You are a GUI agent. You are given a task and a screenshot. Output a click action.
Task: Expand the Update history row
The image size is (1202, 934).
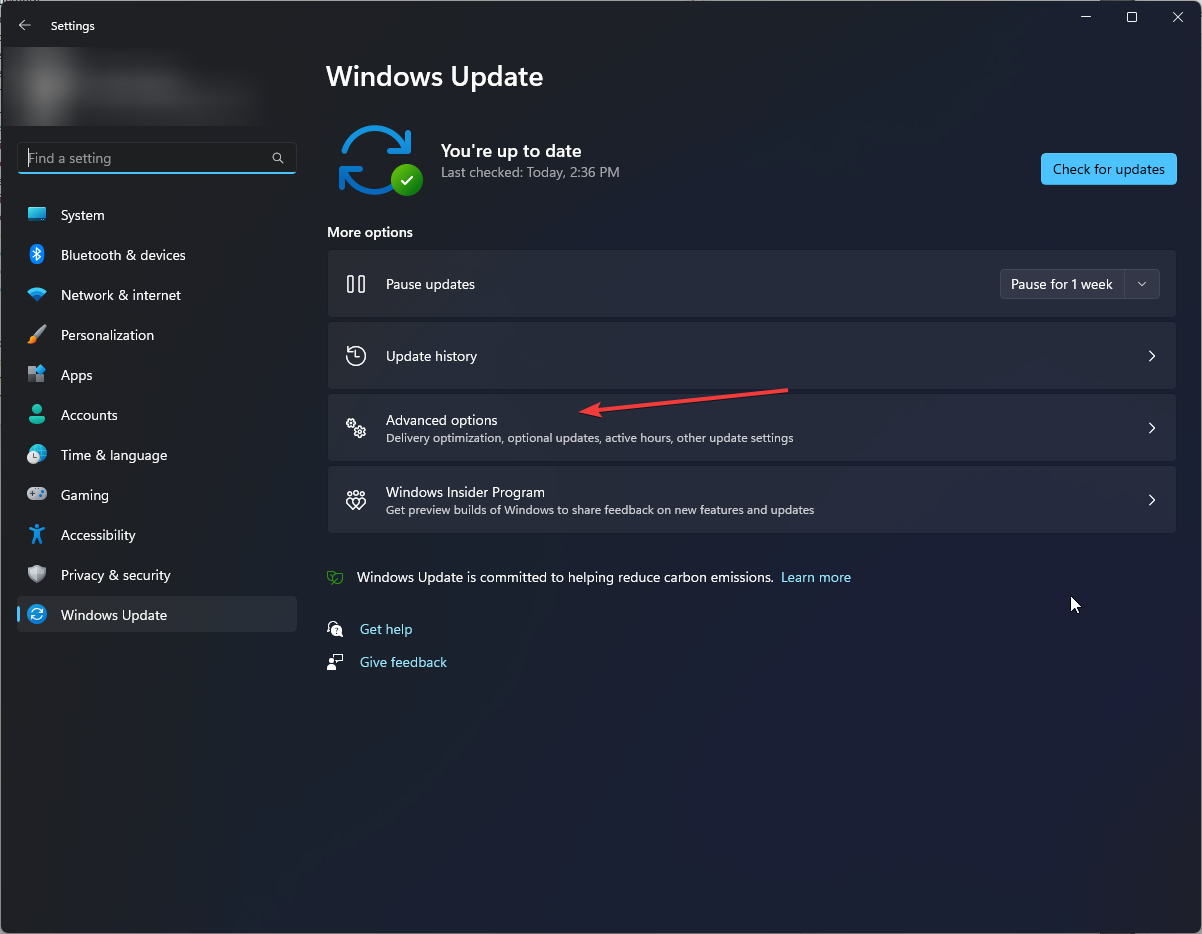tap(1151, 355)
